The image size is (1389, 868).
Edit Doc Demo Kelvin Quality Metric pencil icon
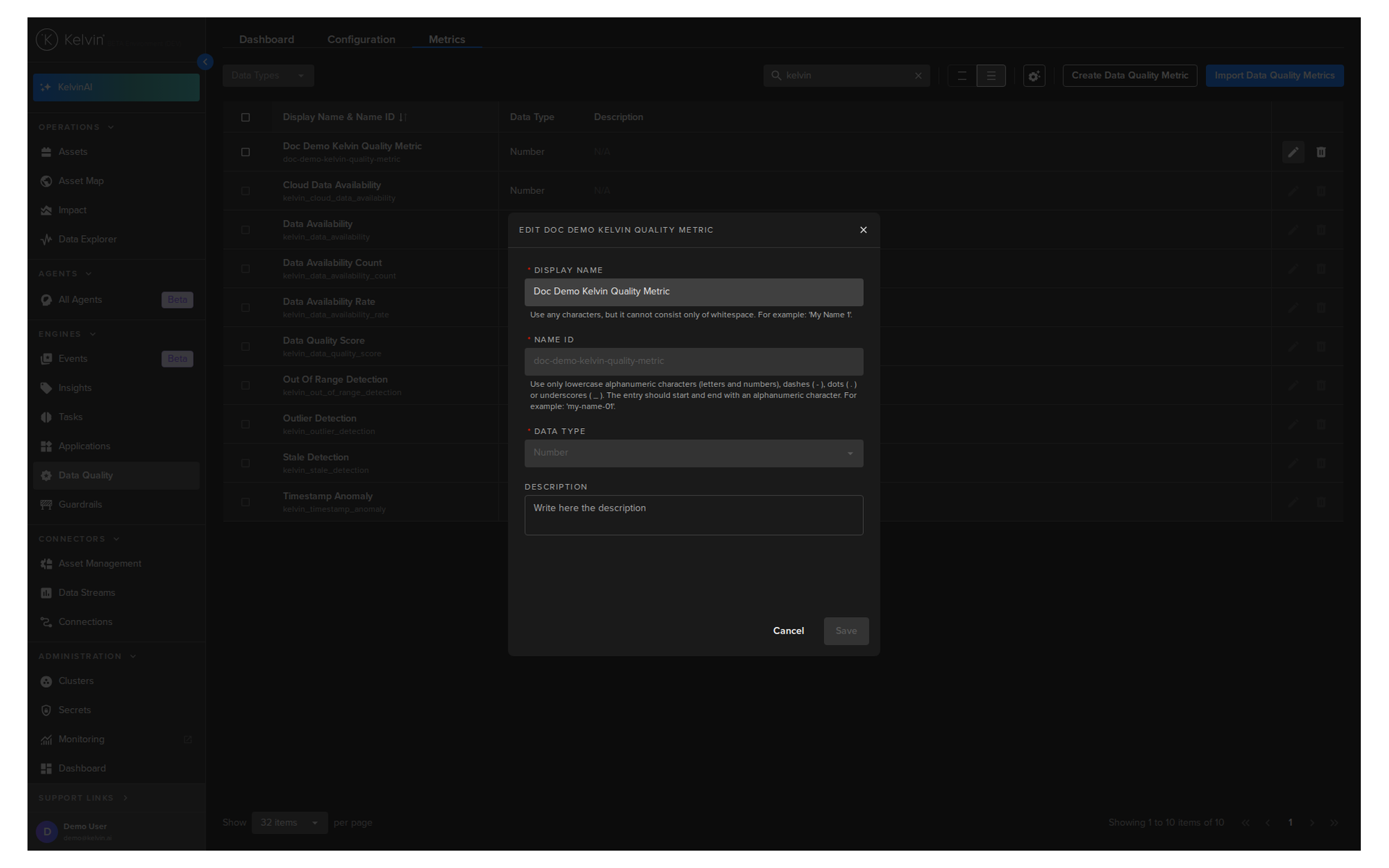pyautogui.click(x=1294, y=153)
